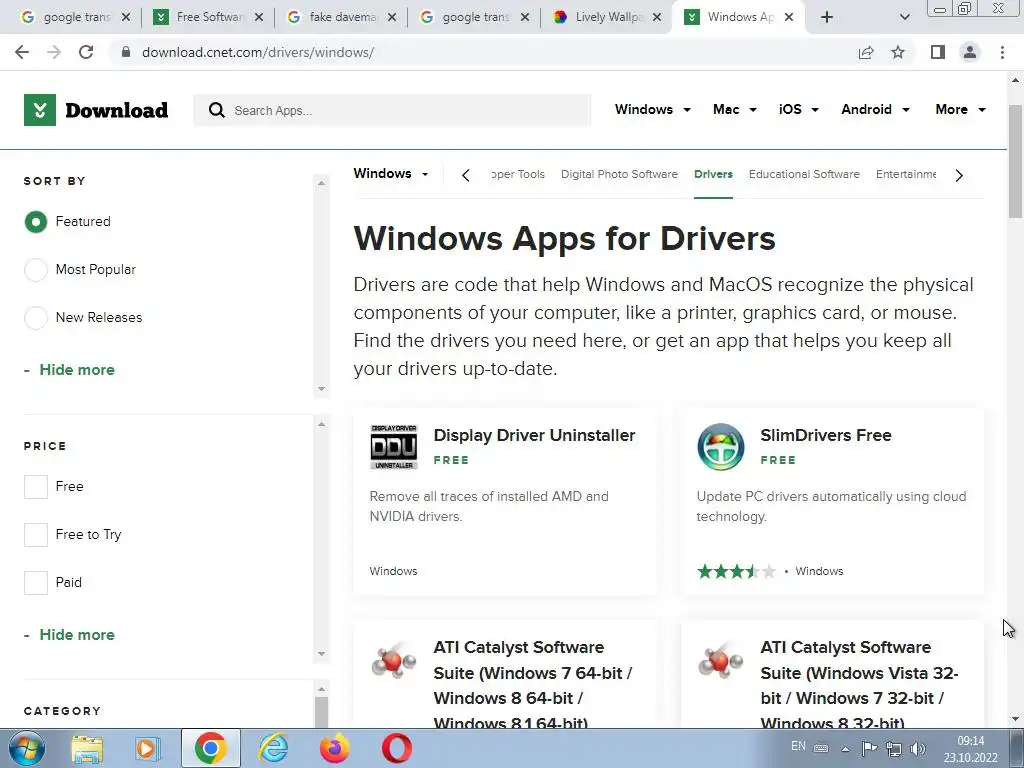Open Windows Explorer from taskbar

point(87,748)
